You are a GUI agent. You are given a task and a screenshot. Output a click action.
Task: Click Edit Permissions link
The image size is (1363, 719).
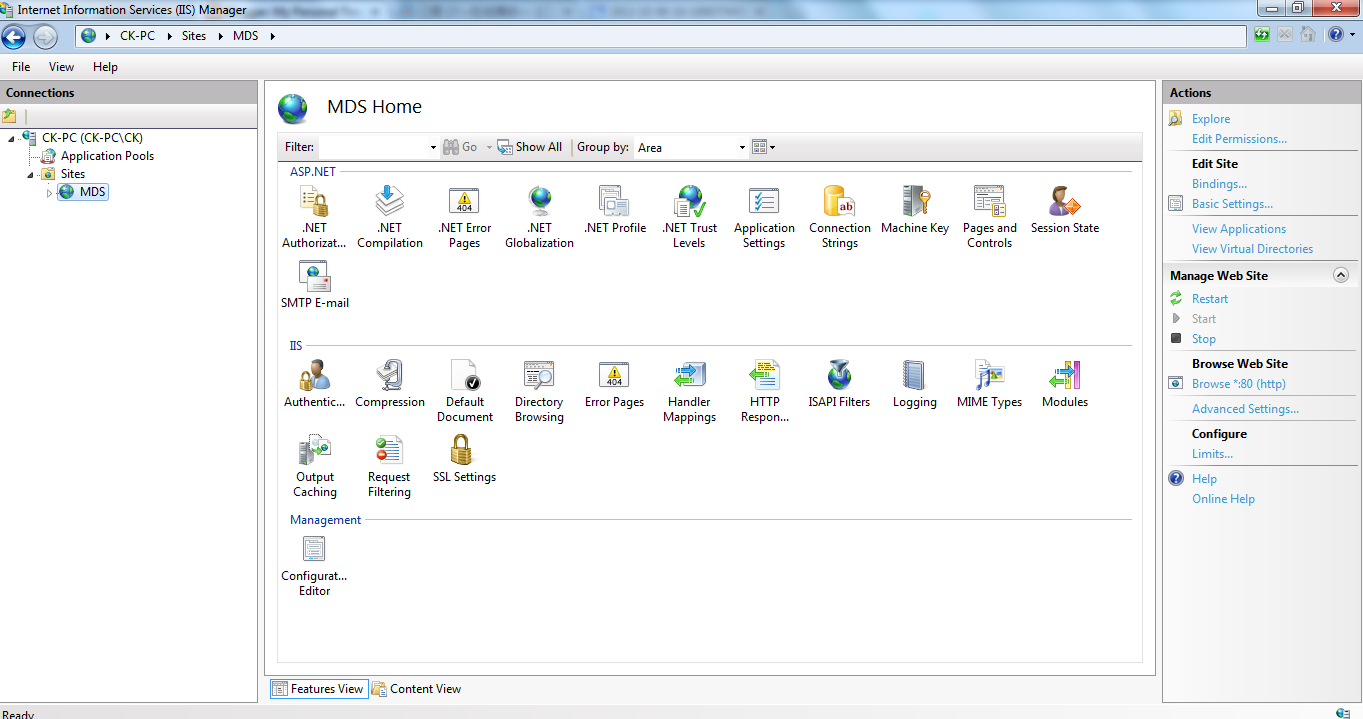tap(1239, 139)
